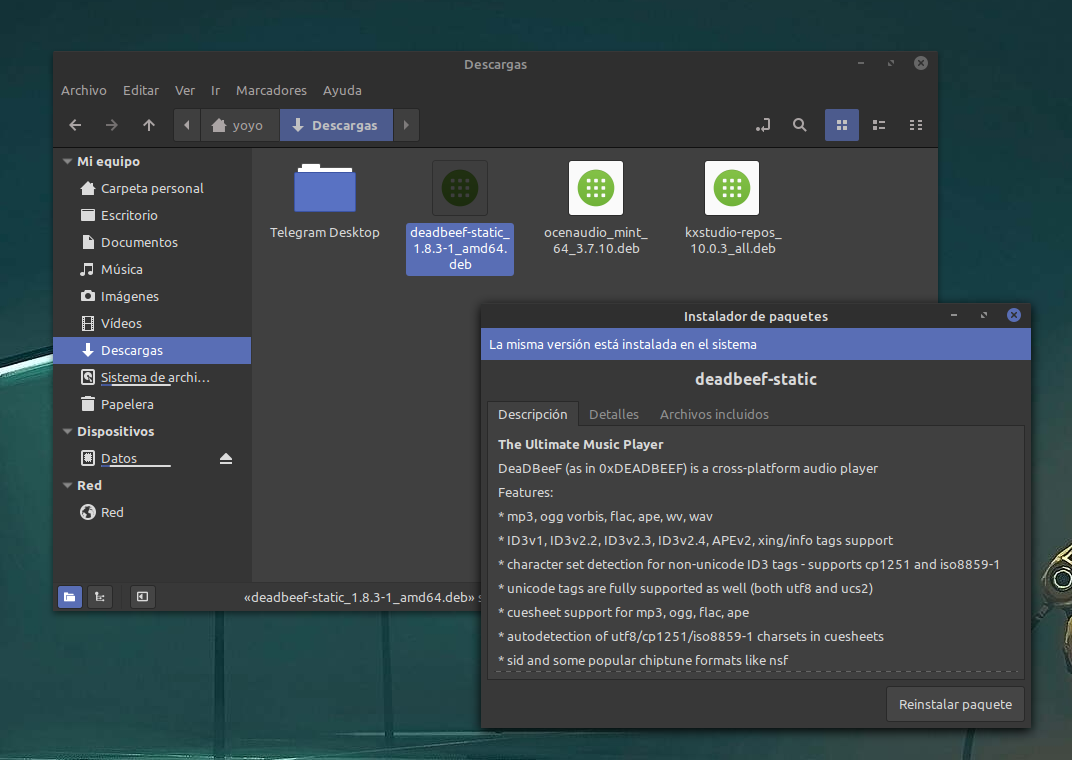Switch to compact view mode
The height and width of the screenshot is (760, 1072).
click(x=915, y=125)
